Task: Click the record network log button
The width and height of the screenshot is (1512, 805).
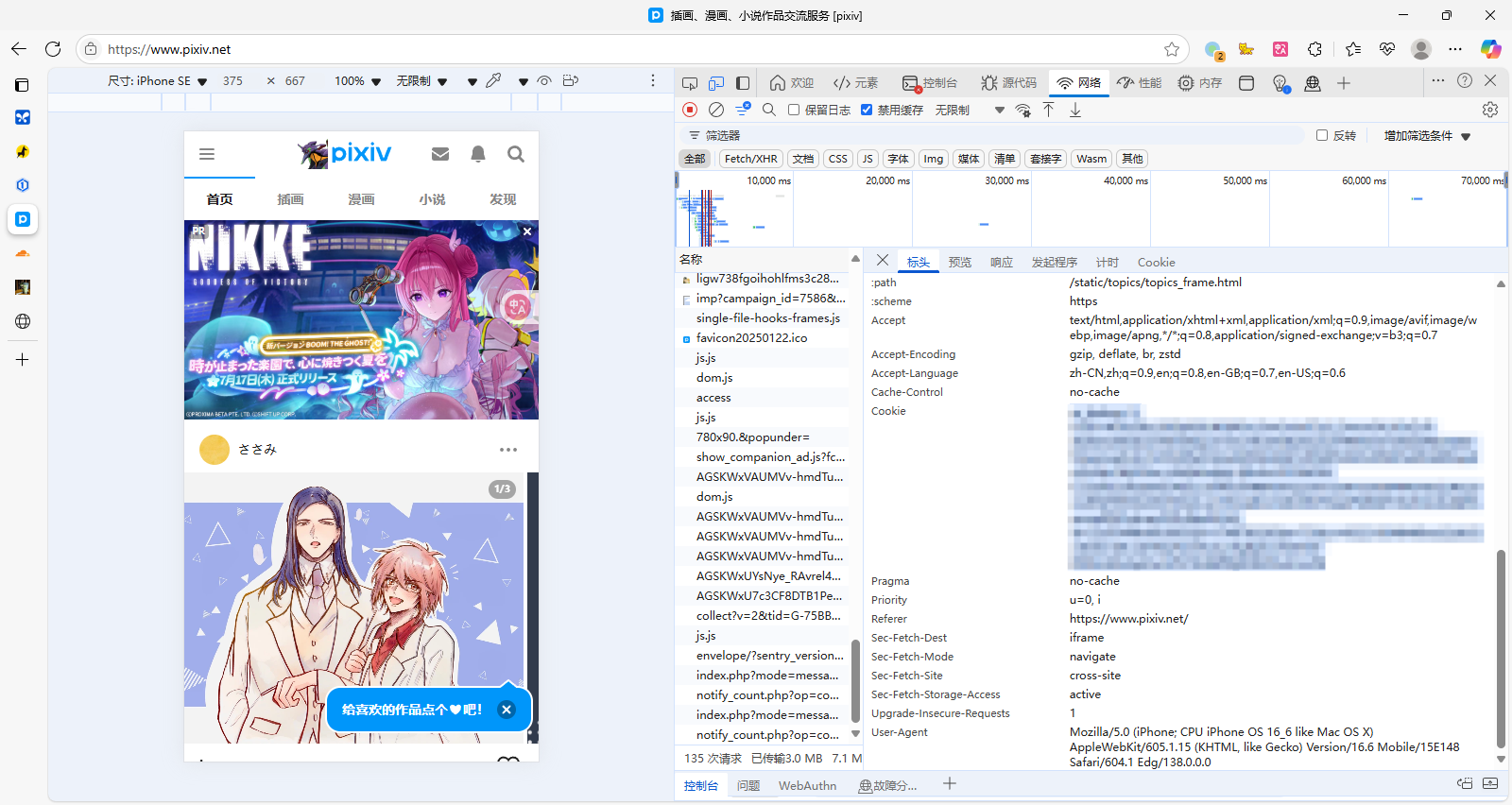Action: click(690, 110)
